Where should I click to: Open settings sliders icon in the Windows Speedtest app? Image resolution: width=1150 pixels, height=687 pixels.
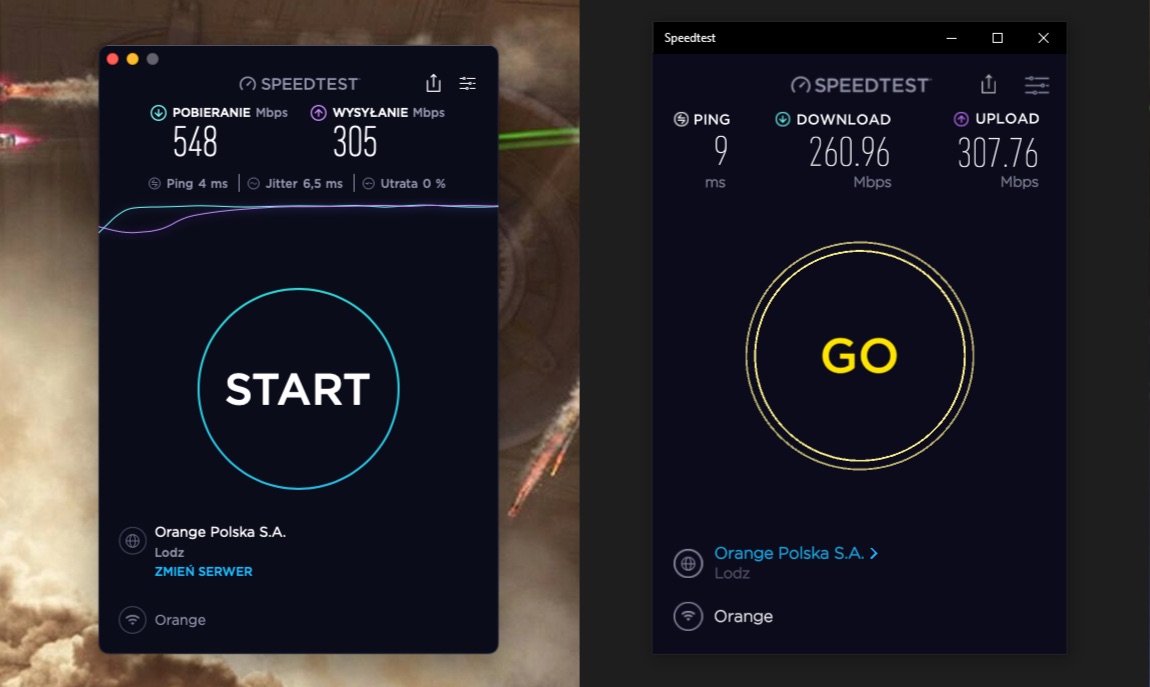point(1036,85)
